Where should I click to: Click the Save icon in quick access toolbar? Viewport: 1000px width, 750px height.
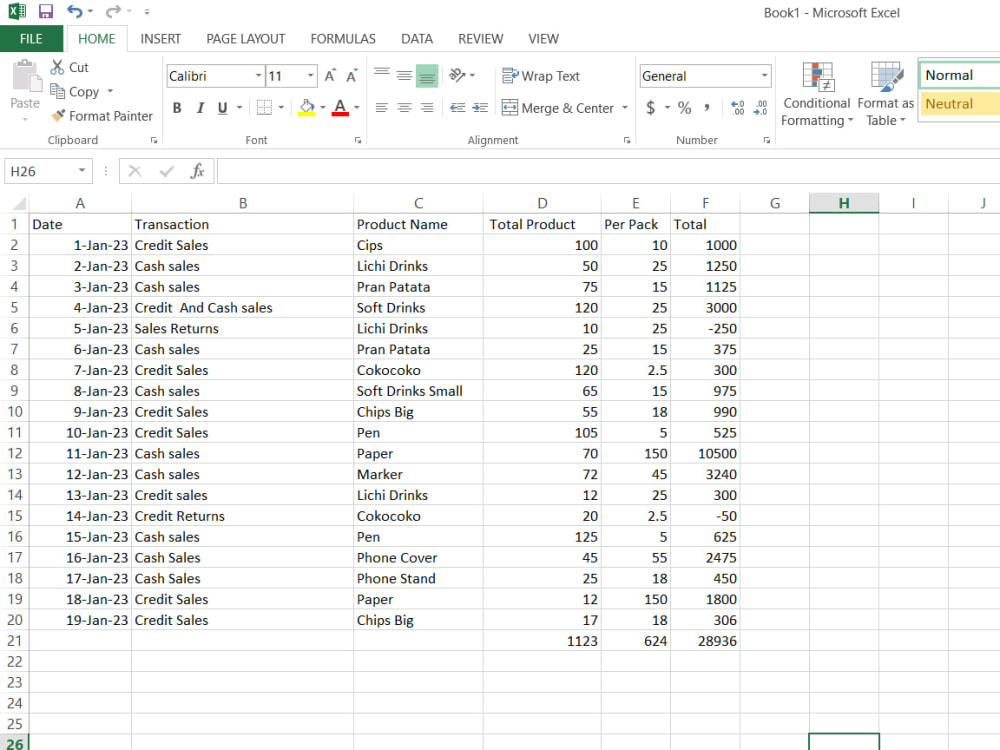(45, 11)
